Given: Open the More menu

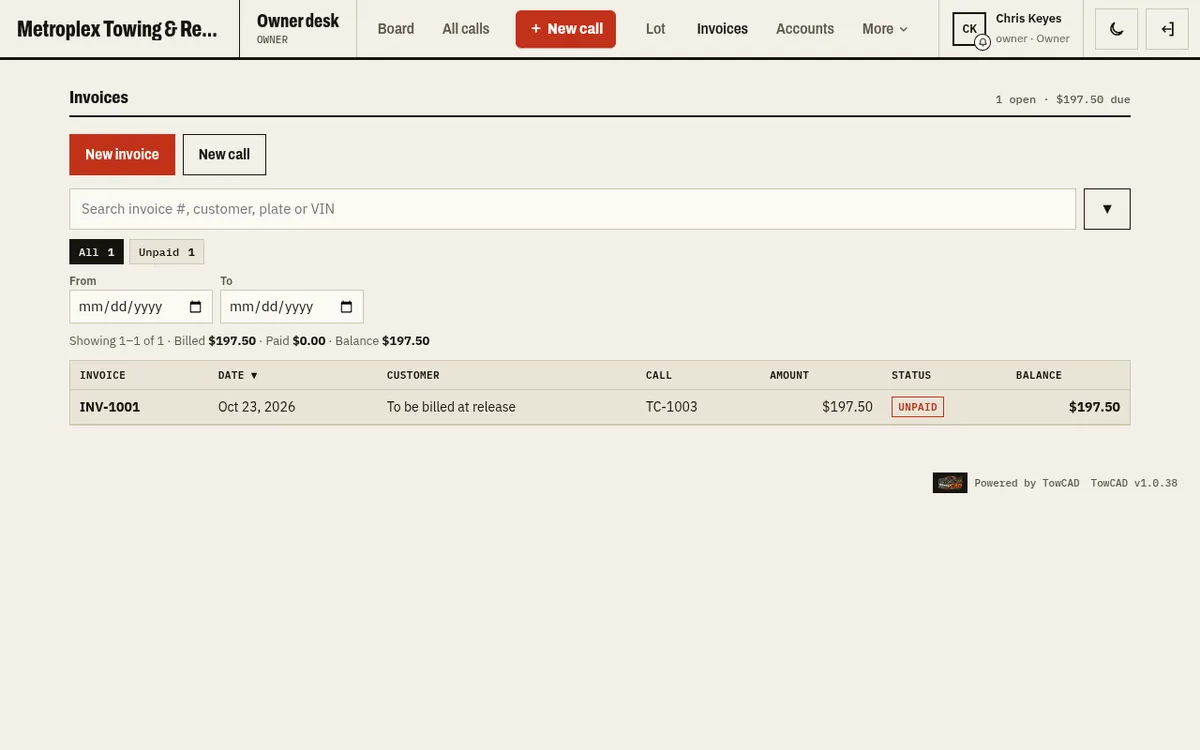Looking at the screenshot, I should pyautogui.click(x=885, y=29).
